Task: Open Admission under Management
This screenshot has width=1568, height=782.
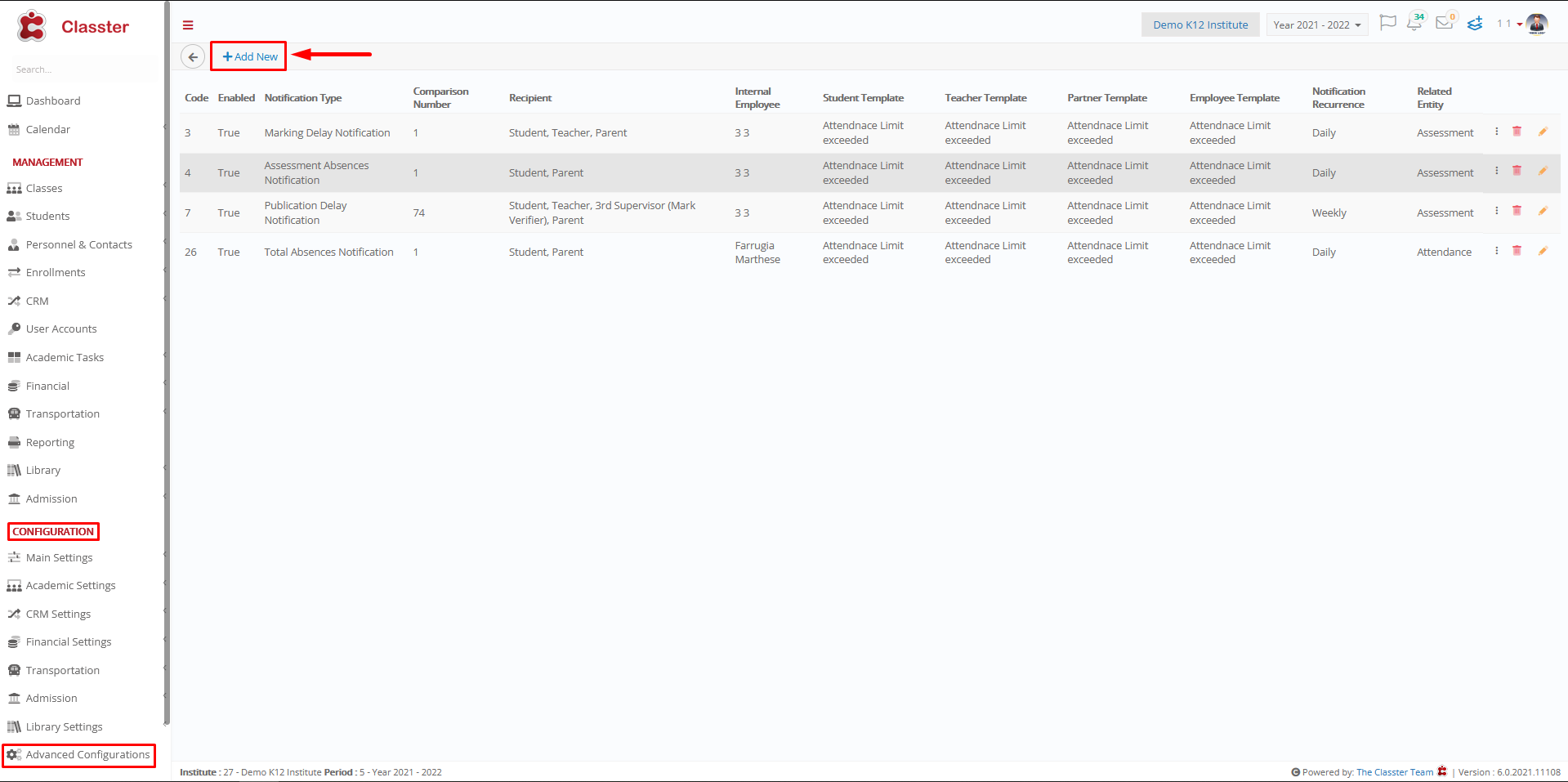Action: [x=51, y=498]
